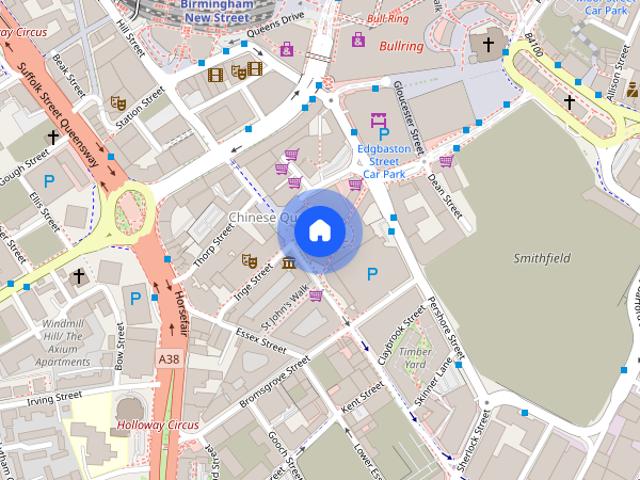This screenshot has height=480, width=640.
Task: Select the theatre icon on Station Street
Action: pos(118,102)
